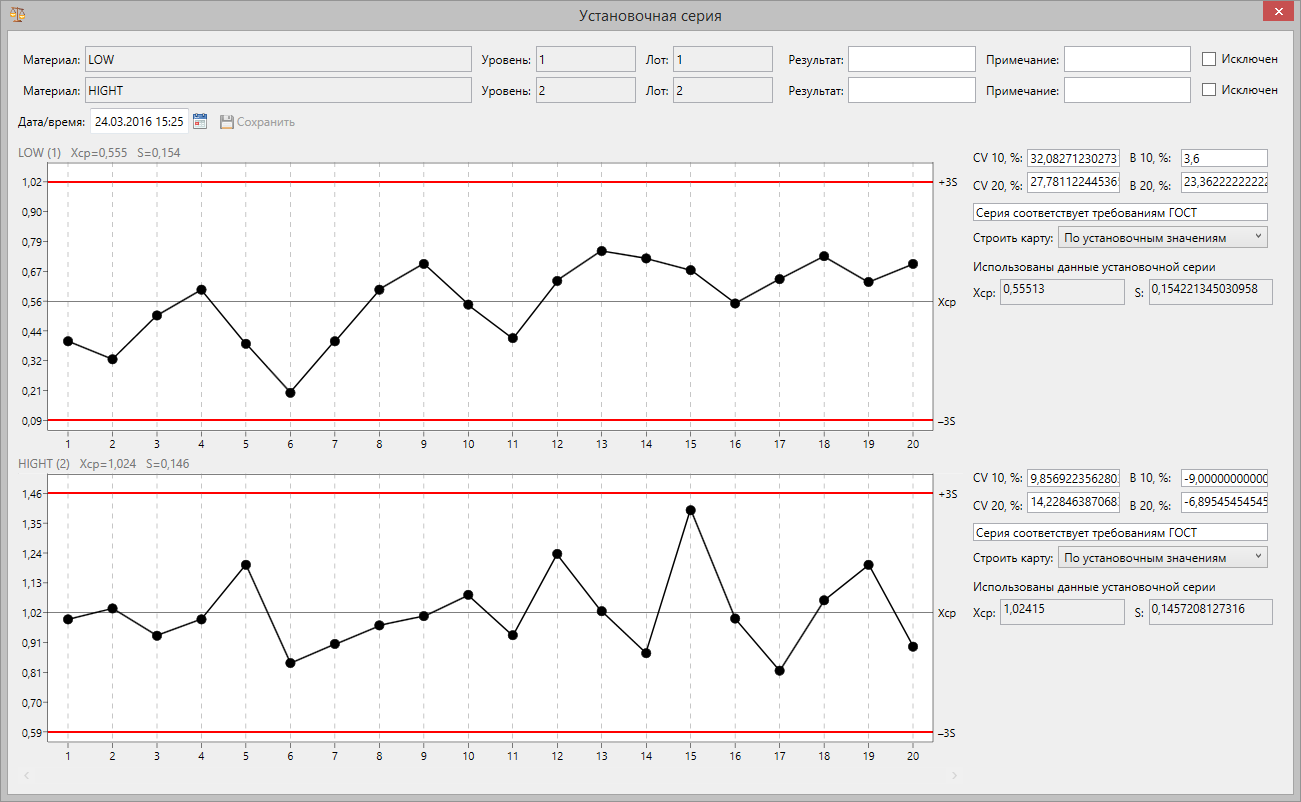The height and width of the screenshot is (802, 1301).
Task: Click the Дата/время field showing 24.03.2016 15:25
Action: click(139, 121)
